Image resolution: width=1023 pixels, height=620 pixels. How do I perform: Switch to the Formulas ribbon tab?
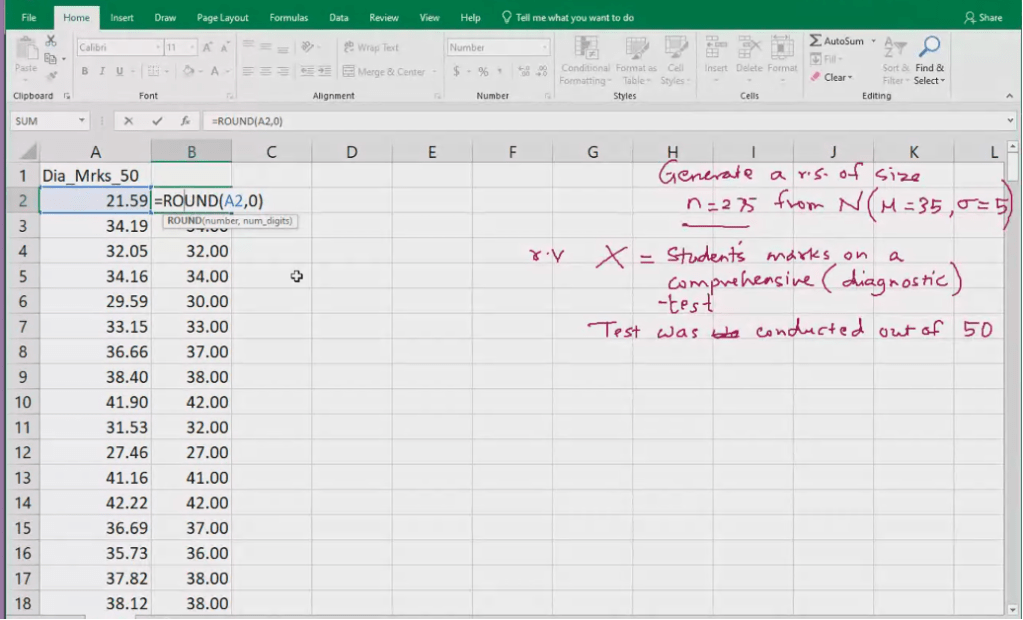pyautogui.click(x=291, y=18)
